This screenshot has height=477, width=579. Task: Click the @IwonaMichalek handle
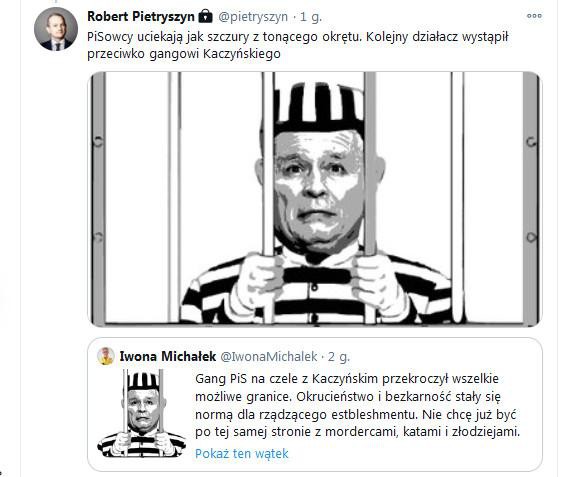click(269, 357)
